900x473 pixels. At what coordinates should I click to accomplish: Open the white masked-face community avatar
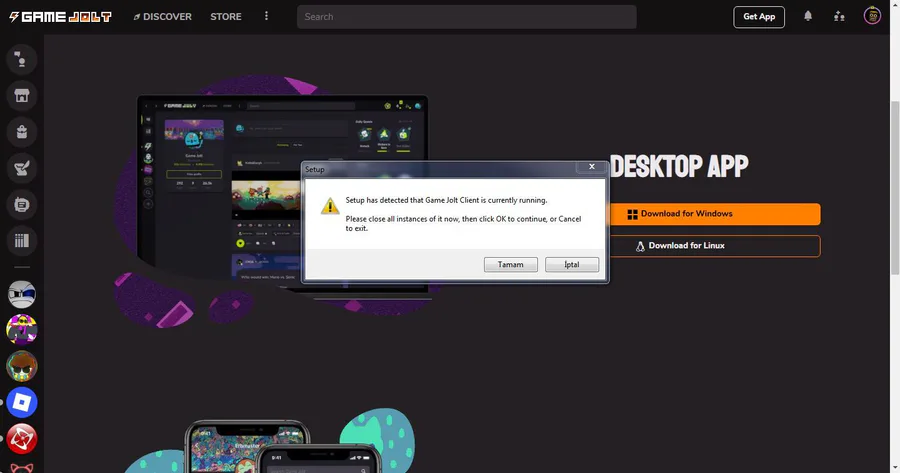pos(22,294)
